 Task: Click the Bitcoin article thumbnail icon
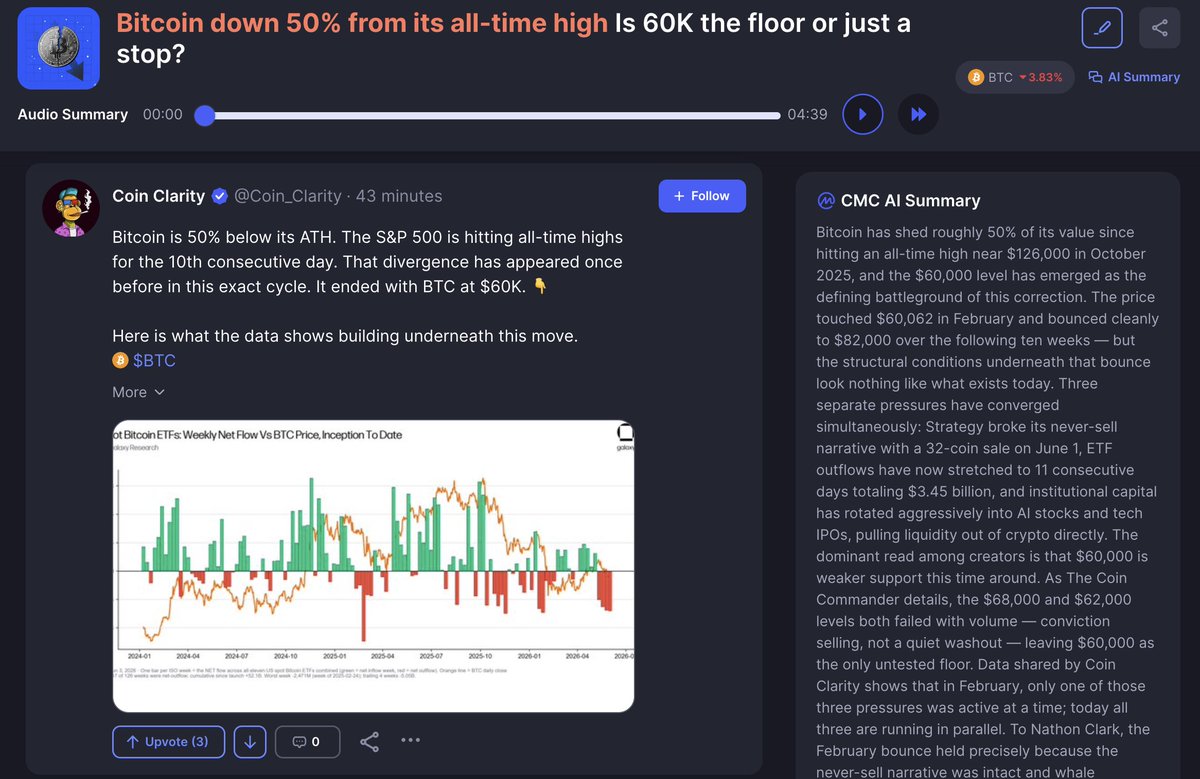(59, 48)
